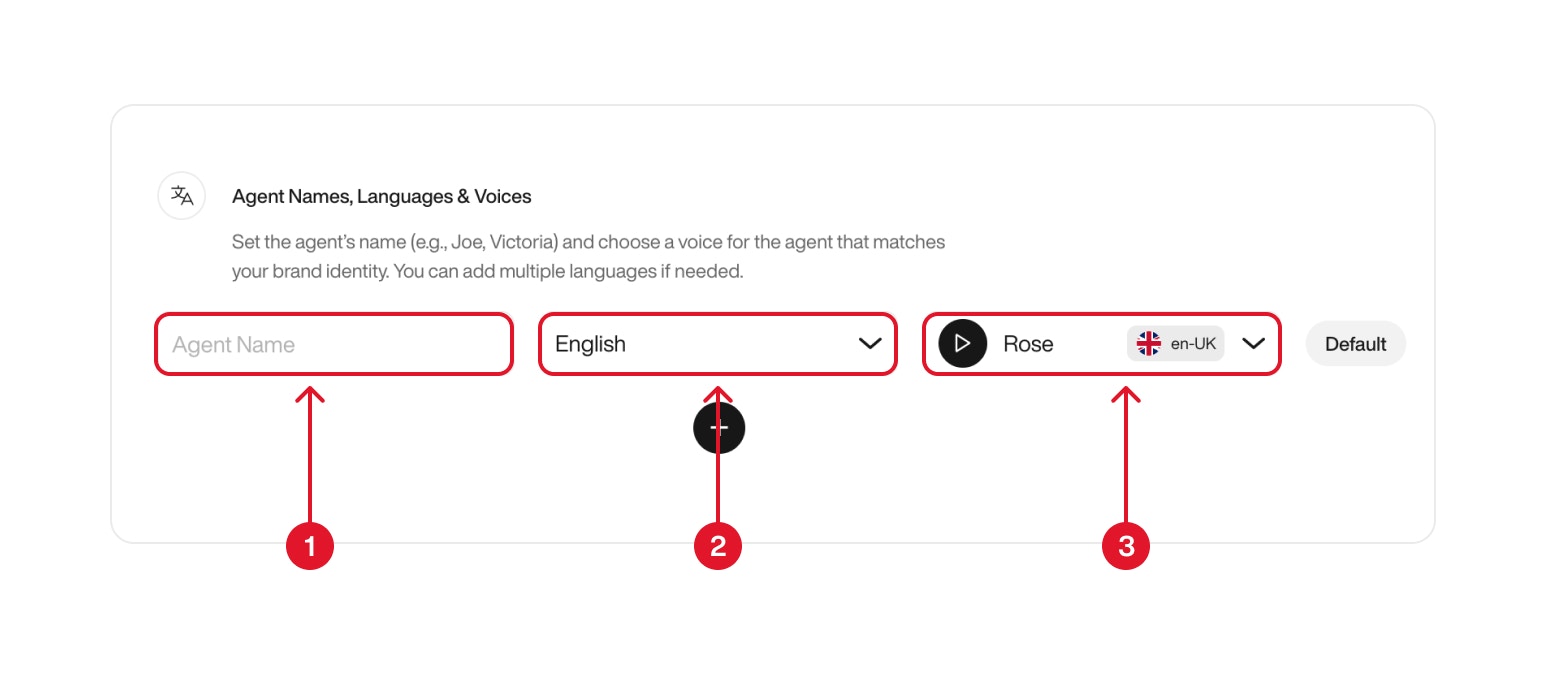1562x694 pixels.
Task: Click the Agent Names, Languages & Voices heading
Action: pyautogui.click(x=381, y=196)
